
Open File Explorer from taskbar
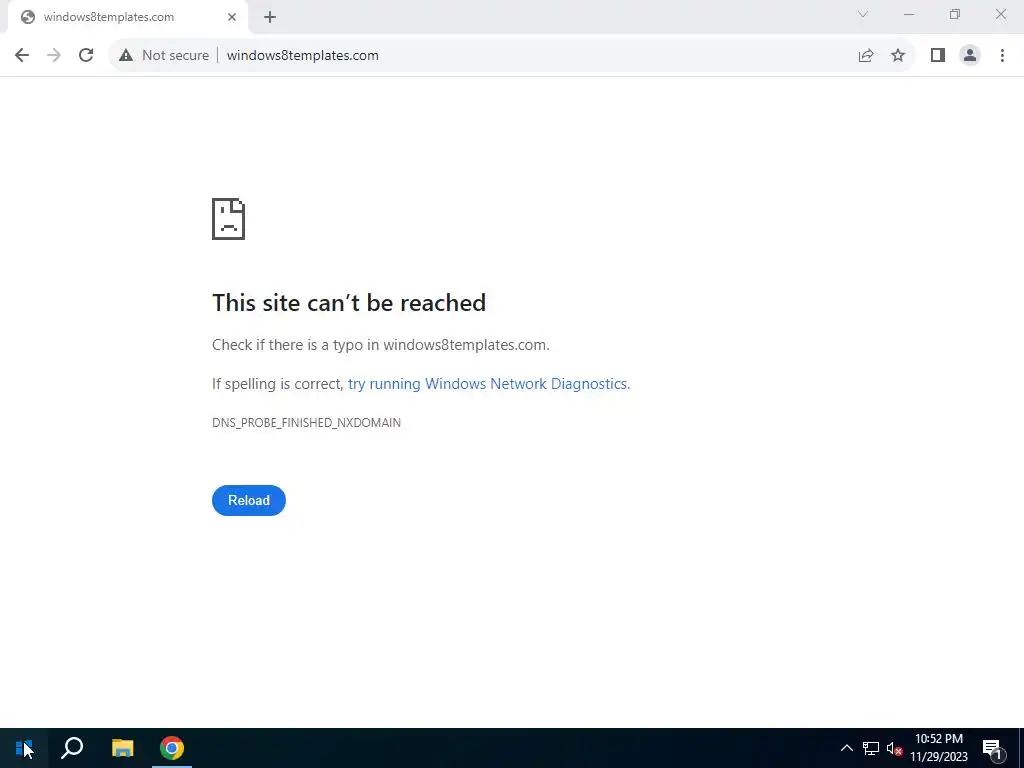click(x=122, y=748)
